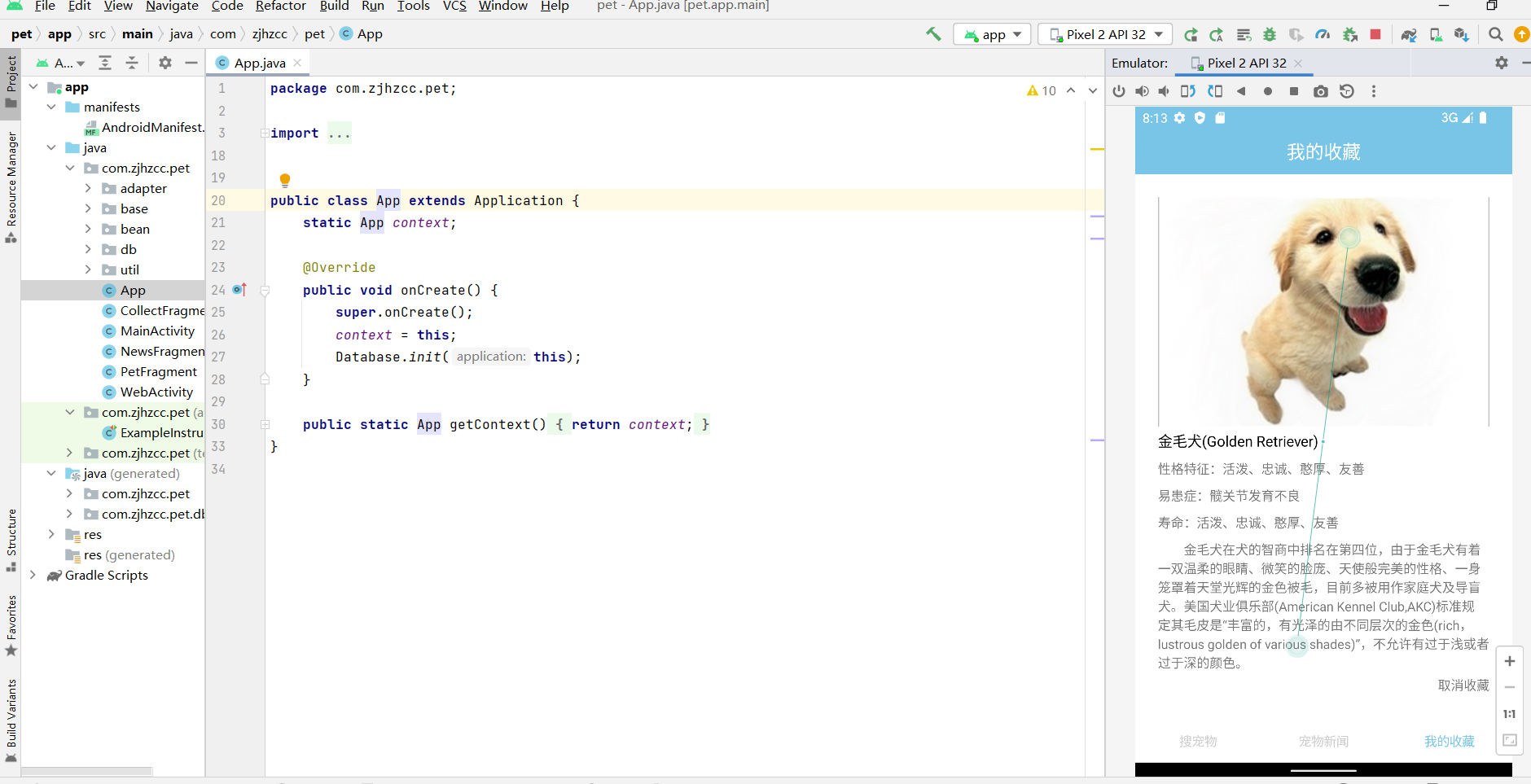Tap the emulator Back triangle button
Viewport: 1531px width, 784px height.
click(x=1241, y=91)
